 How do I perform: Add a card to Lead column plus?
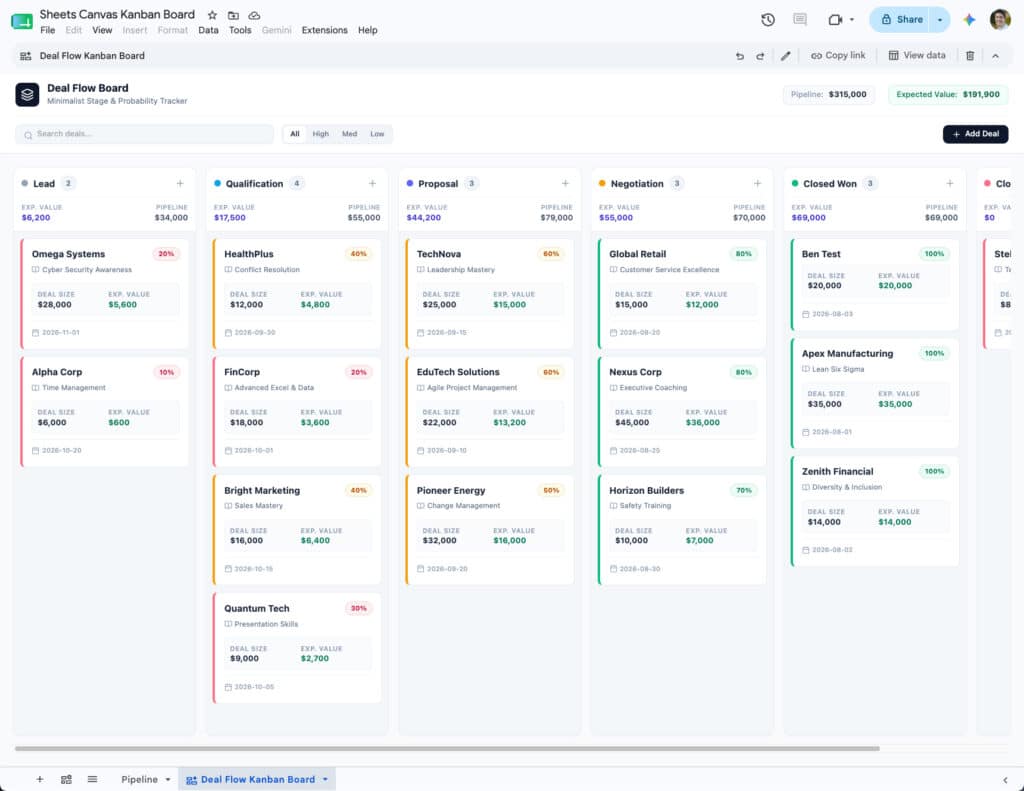tap(180, 184)
